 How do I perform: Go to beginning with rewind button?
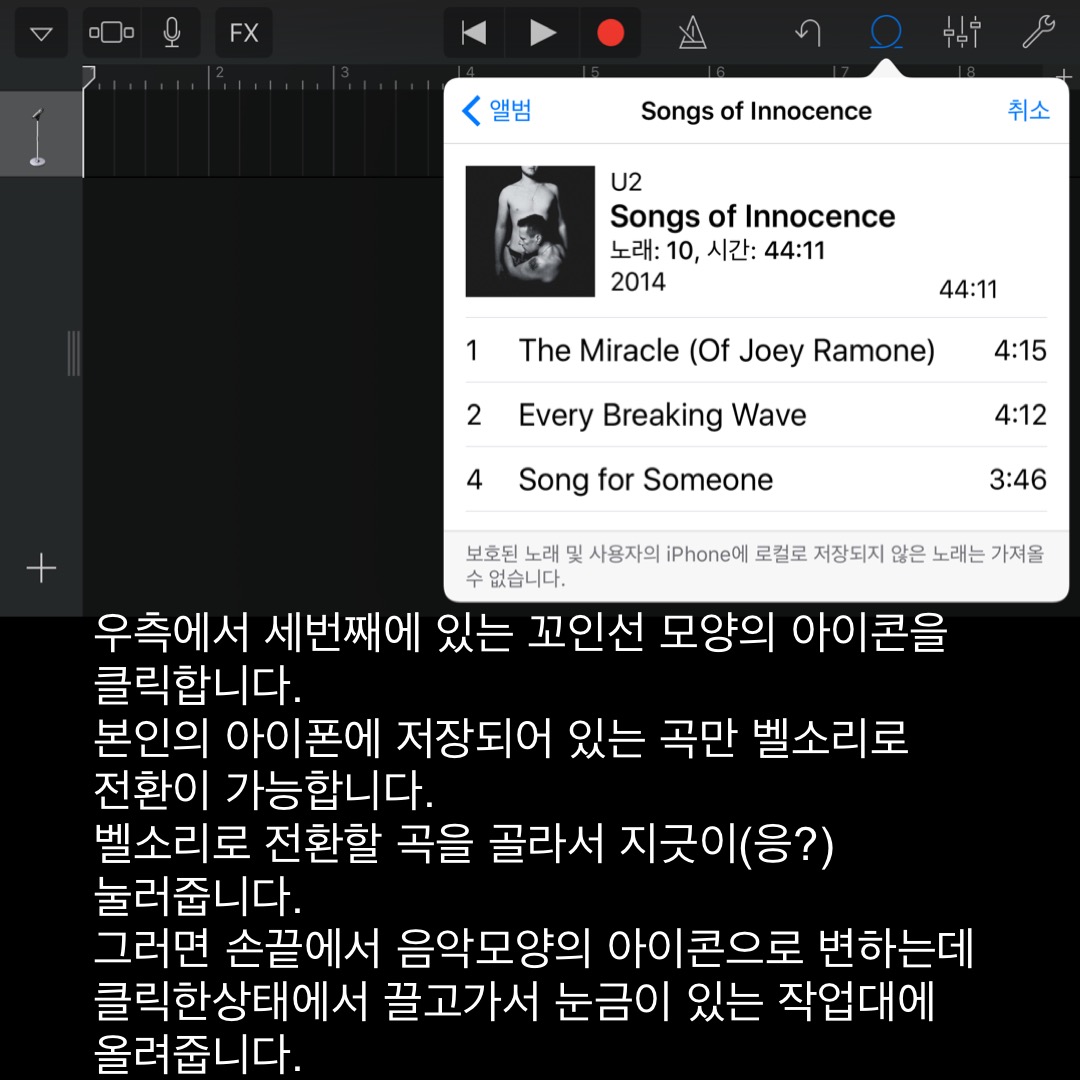[474, 32]
